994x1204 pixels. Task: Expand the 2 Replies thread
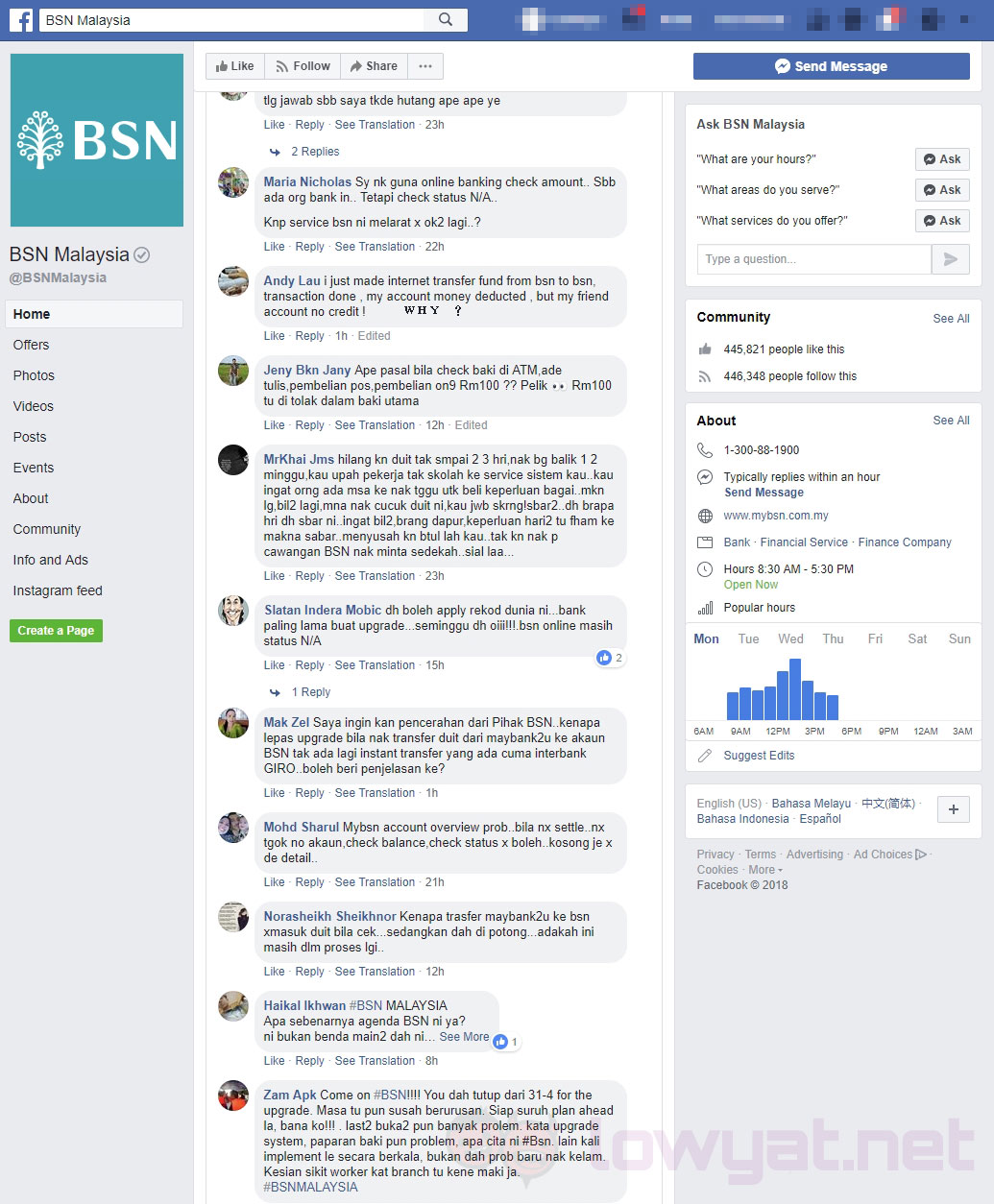pos(314,152)
